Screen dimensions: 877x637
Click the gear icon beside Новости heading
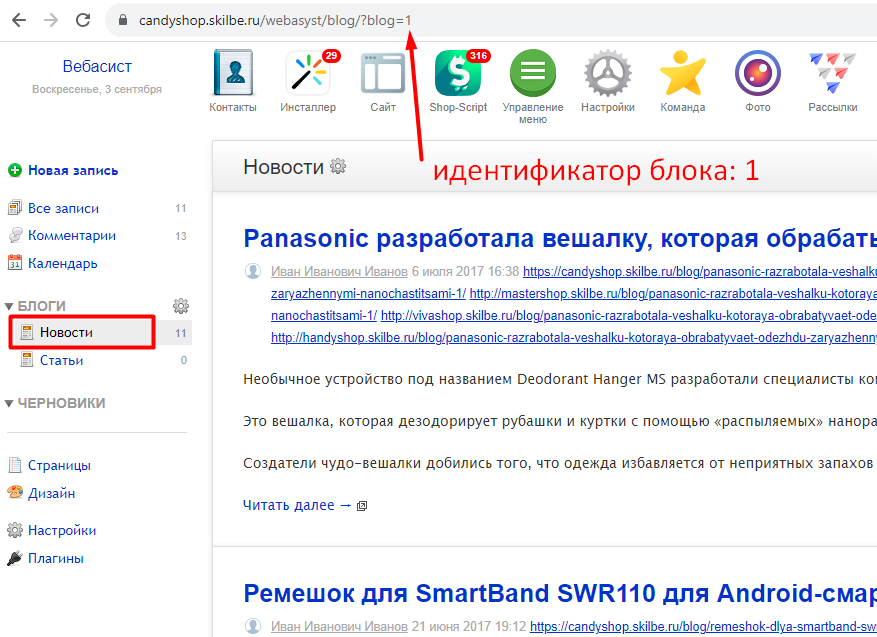[x=338, y=167]
